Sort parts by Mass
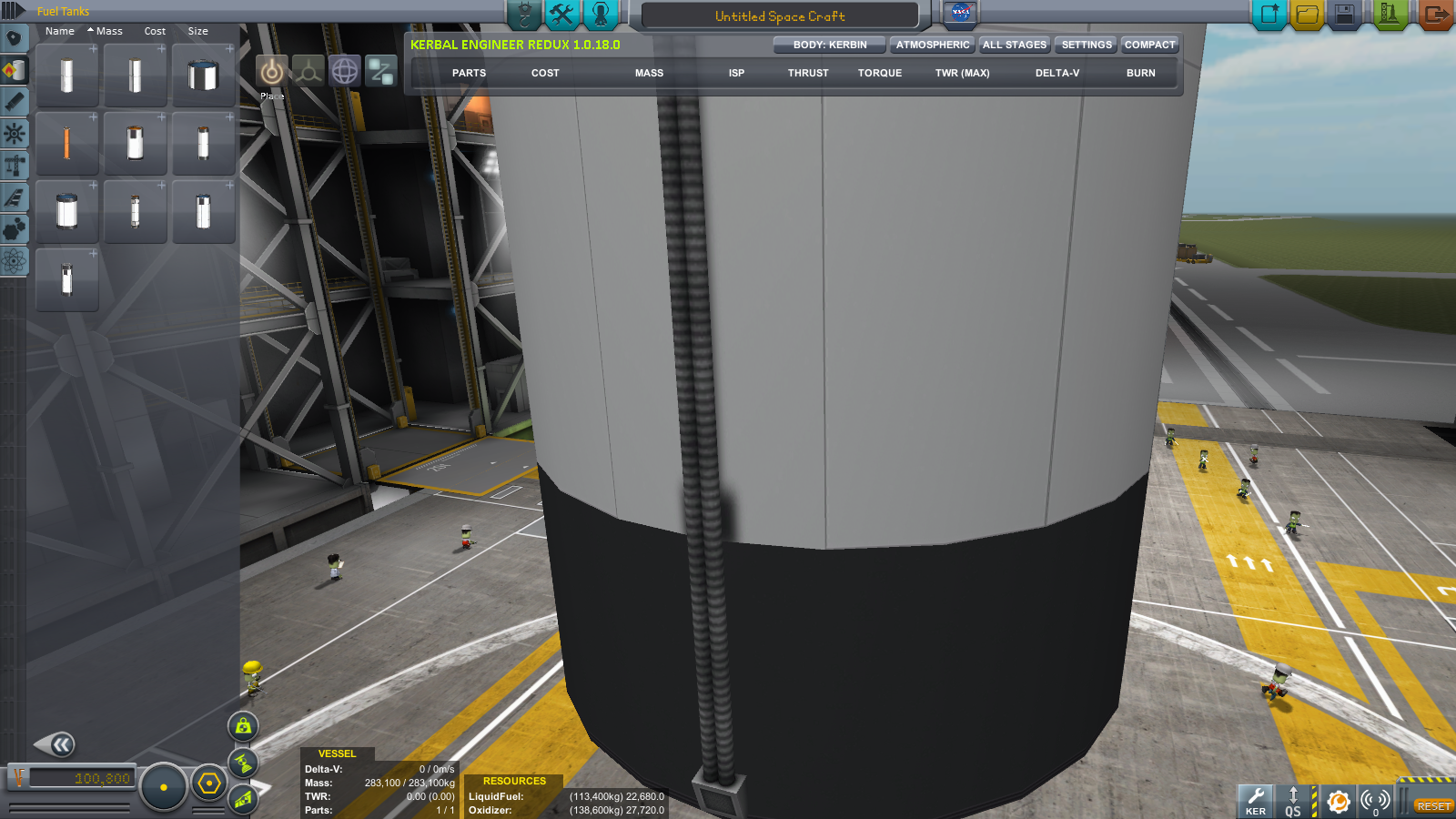The image size is (1456, 819). 109,31
